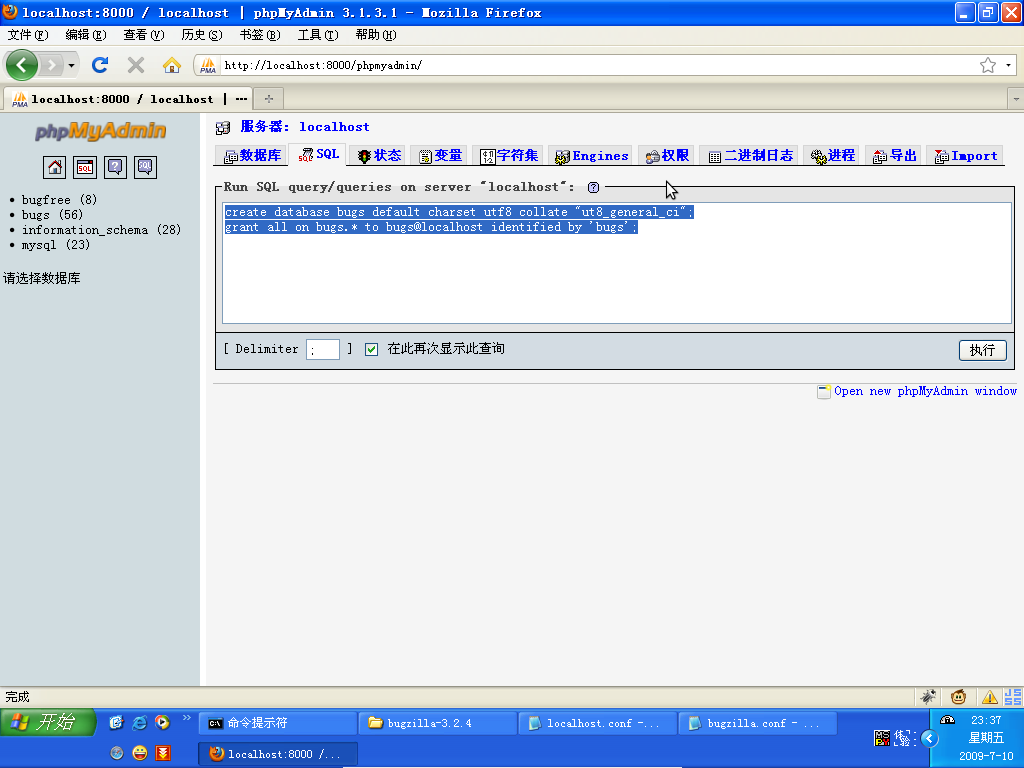The width and height of the screenshot is (1024, 768).
Task: Click the Delimiter input field
Action: click(323, 349)
